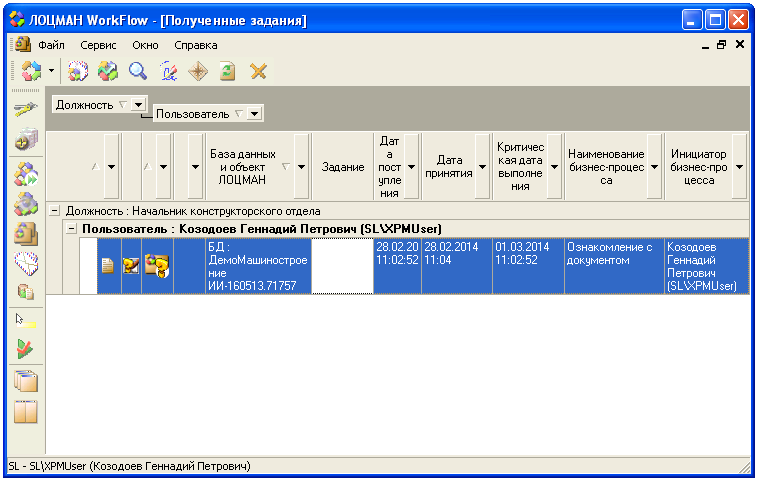This screenshot has height=483, width=759.
Task: Click the orange X delete toolbar icon
Action: [x=258, y=71]
